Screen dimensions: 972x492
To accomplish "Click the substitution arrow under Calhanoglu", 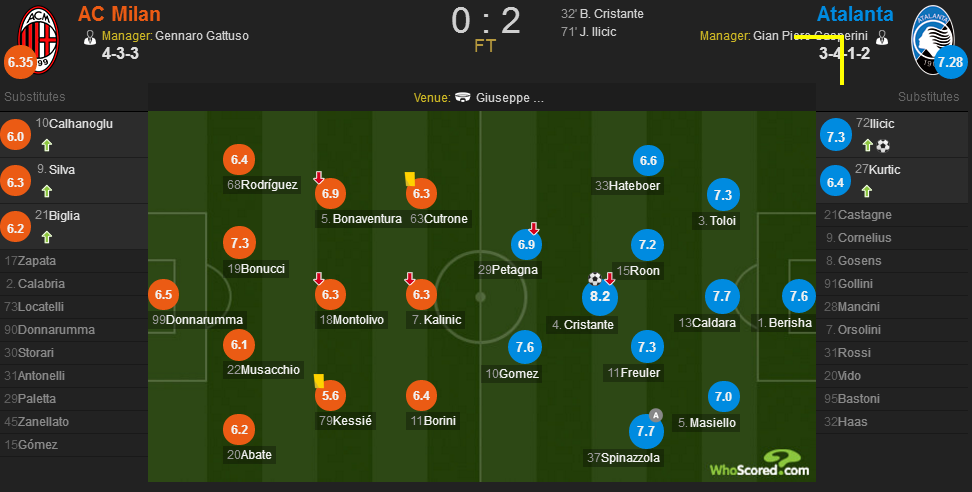I will [46, 146].
